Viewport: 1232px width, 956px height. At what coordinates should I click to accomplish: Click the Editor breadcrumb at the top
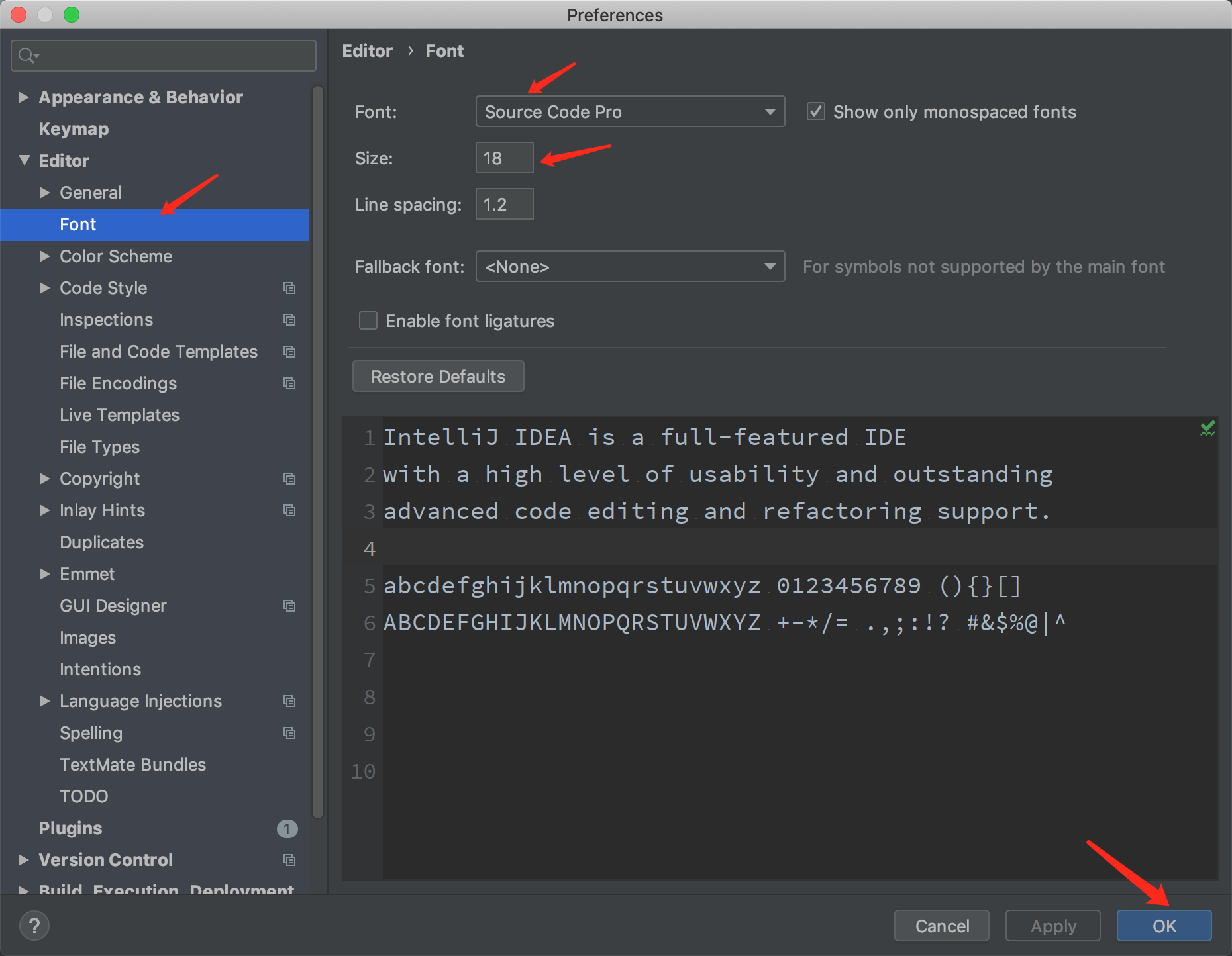pyautogui.click(x=368, y=50)
